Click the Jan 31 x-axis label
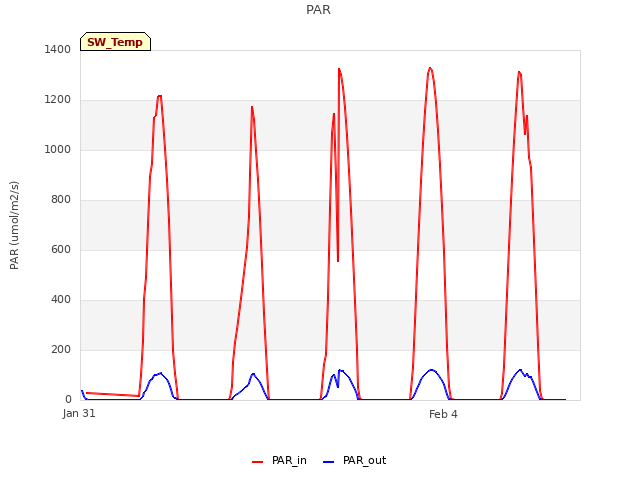 click(79, 413)
